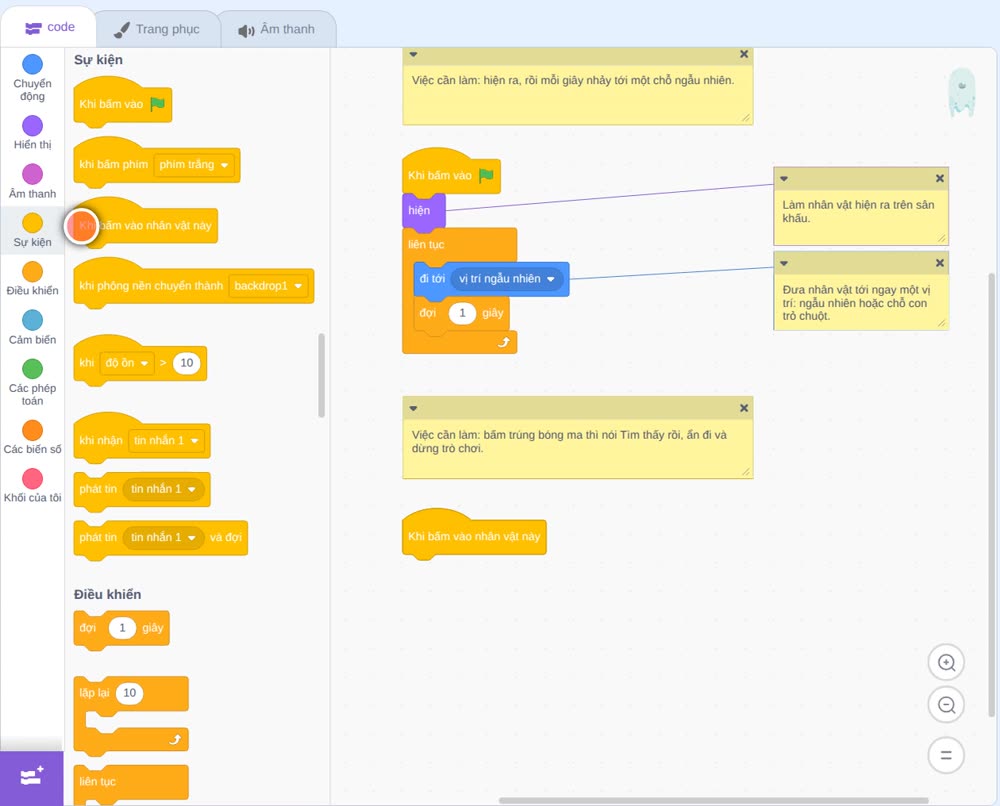Reset workspace zoom with equals icon
Viewport: 1000px width, 806px height.
pos(946,755)
